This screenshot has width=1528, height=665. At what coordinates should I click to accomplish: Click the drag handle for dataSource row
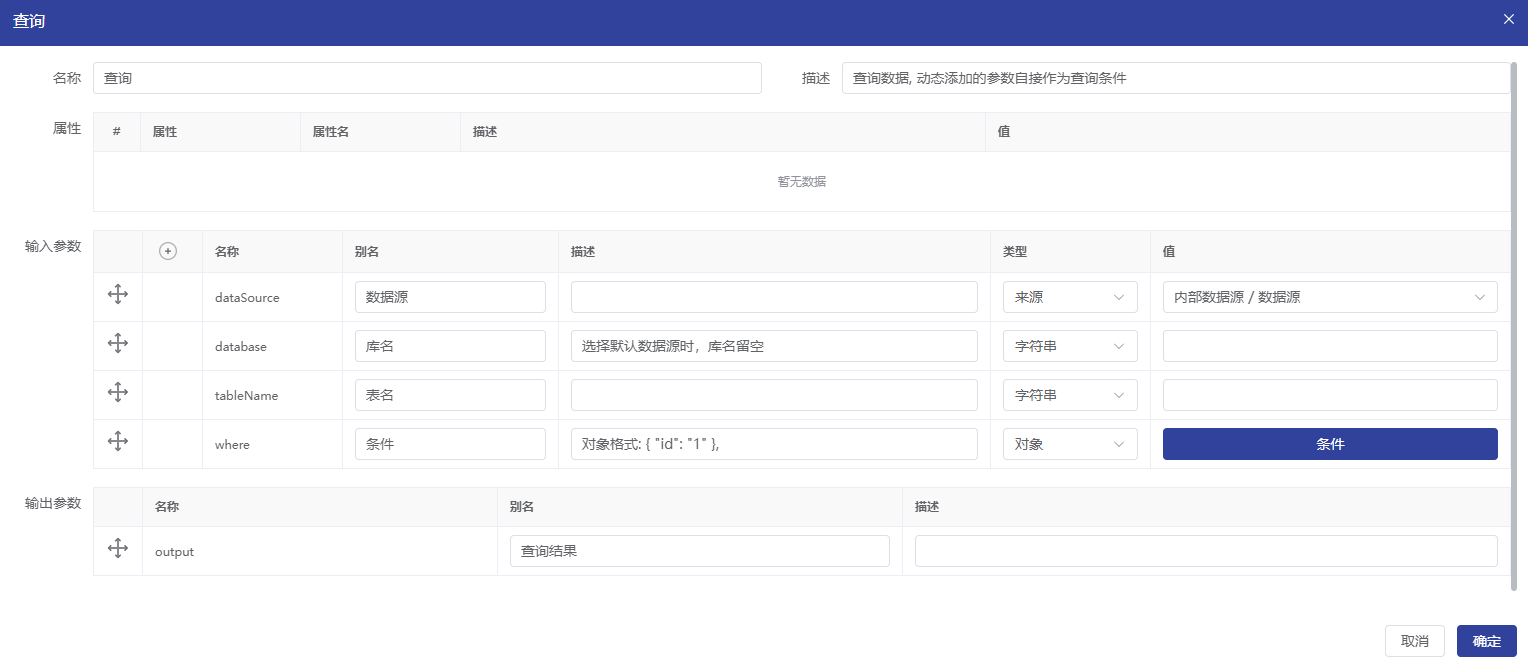point(118,295)
